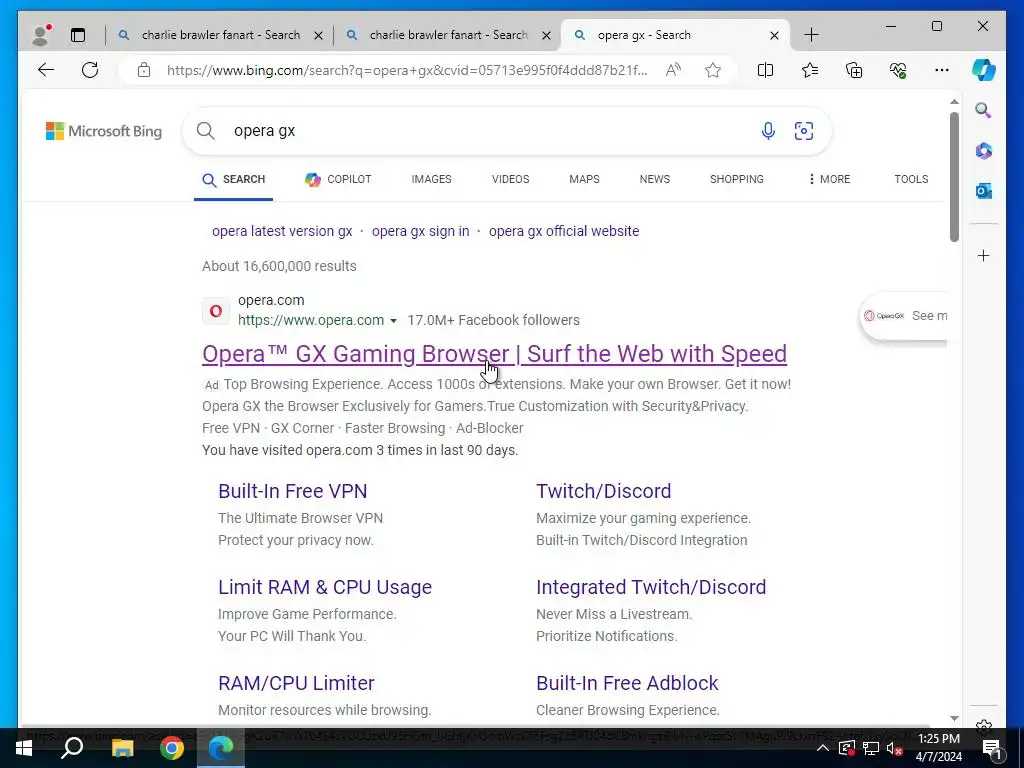Click related search opera gx sign in
This screenshot has width=1024, height=768.
[421, 231]
